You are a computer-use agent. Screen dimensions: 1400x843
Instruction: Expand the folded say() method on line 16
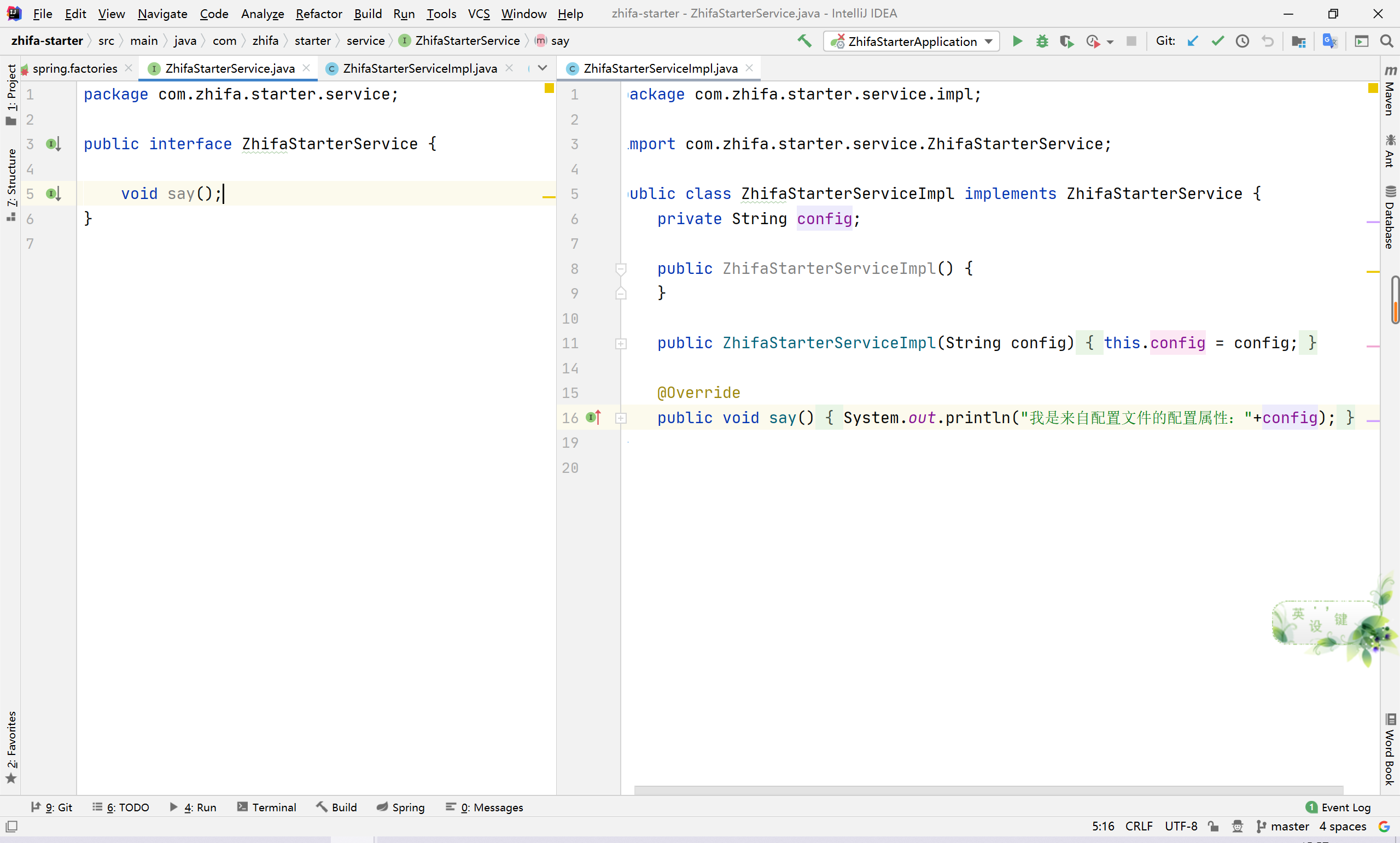click(621, 418)
